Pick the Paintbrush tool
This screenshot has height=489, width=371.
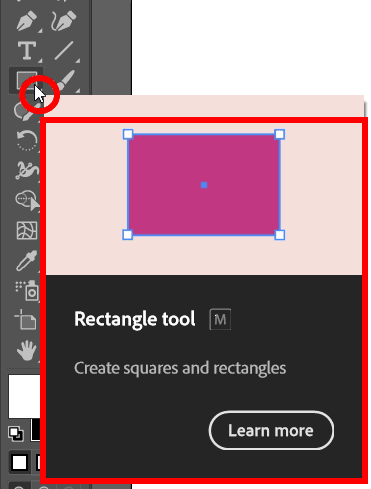66,81
